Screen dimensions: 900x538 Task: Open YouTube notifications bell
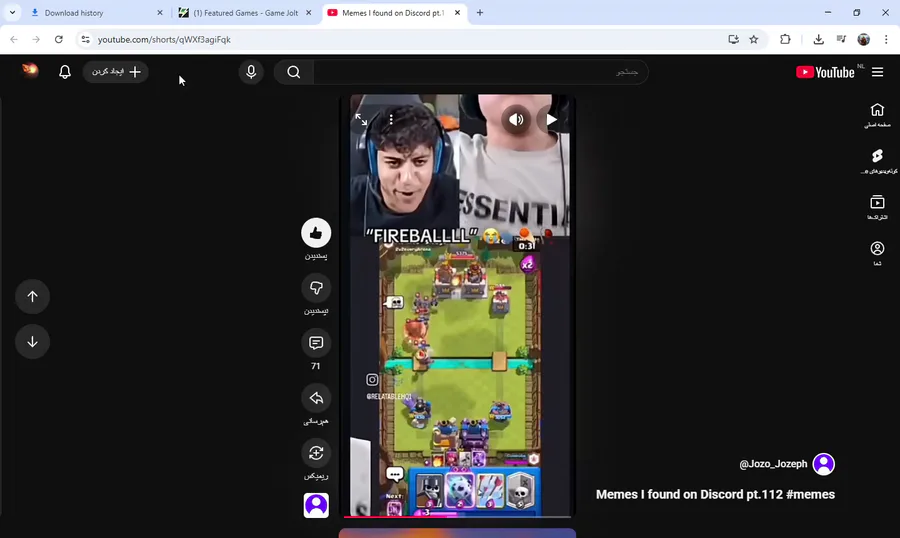pyautogui.click(x=65, y=72)
